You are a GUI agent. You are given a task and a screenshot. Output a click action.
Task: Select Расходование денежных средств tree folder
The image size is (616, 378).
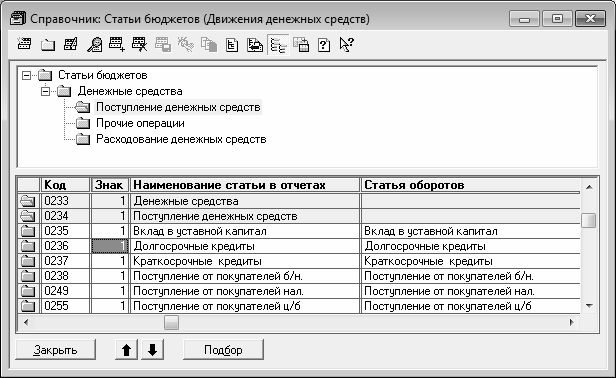point(181,139)
